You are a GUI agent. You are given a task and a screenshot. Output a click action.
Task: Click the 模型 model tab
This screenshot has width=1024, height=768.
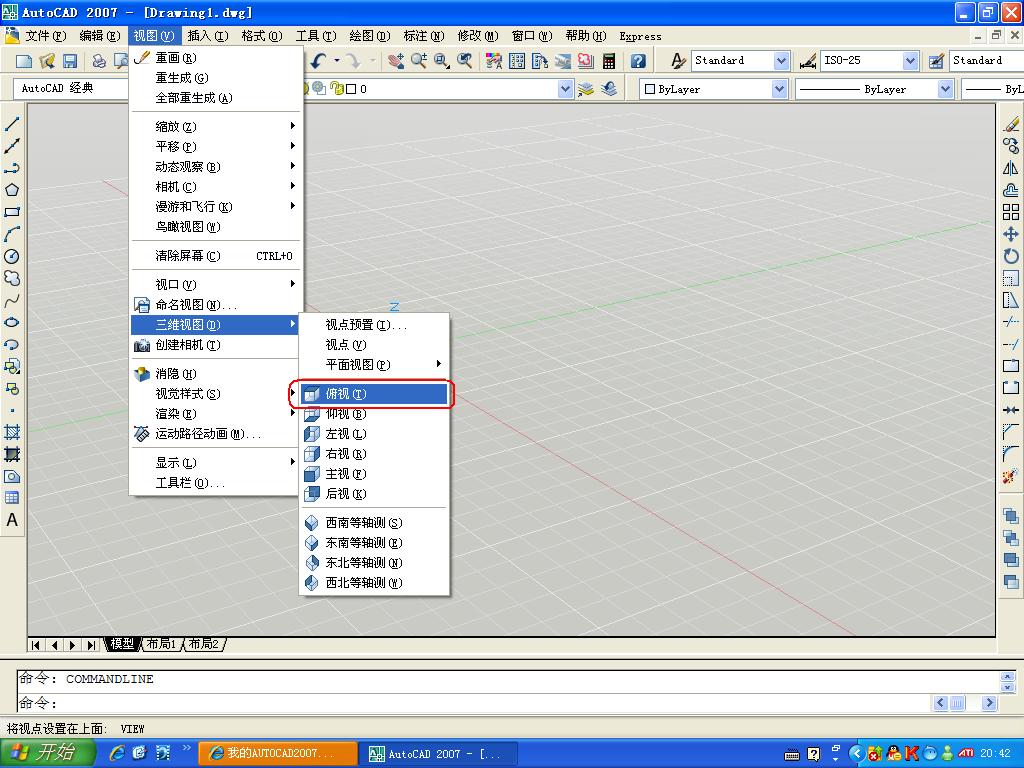[x=122, y=644]
